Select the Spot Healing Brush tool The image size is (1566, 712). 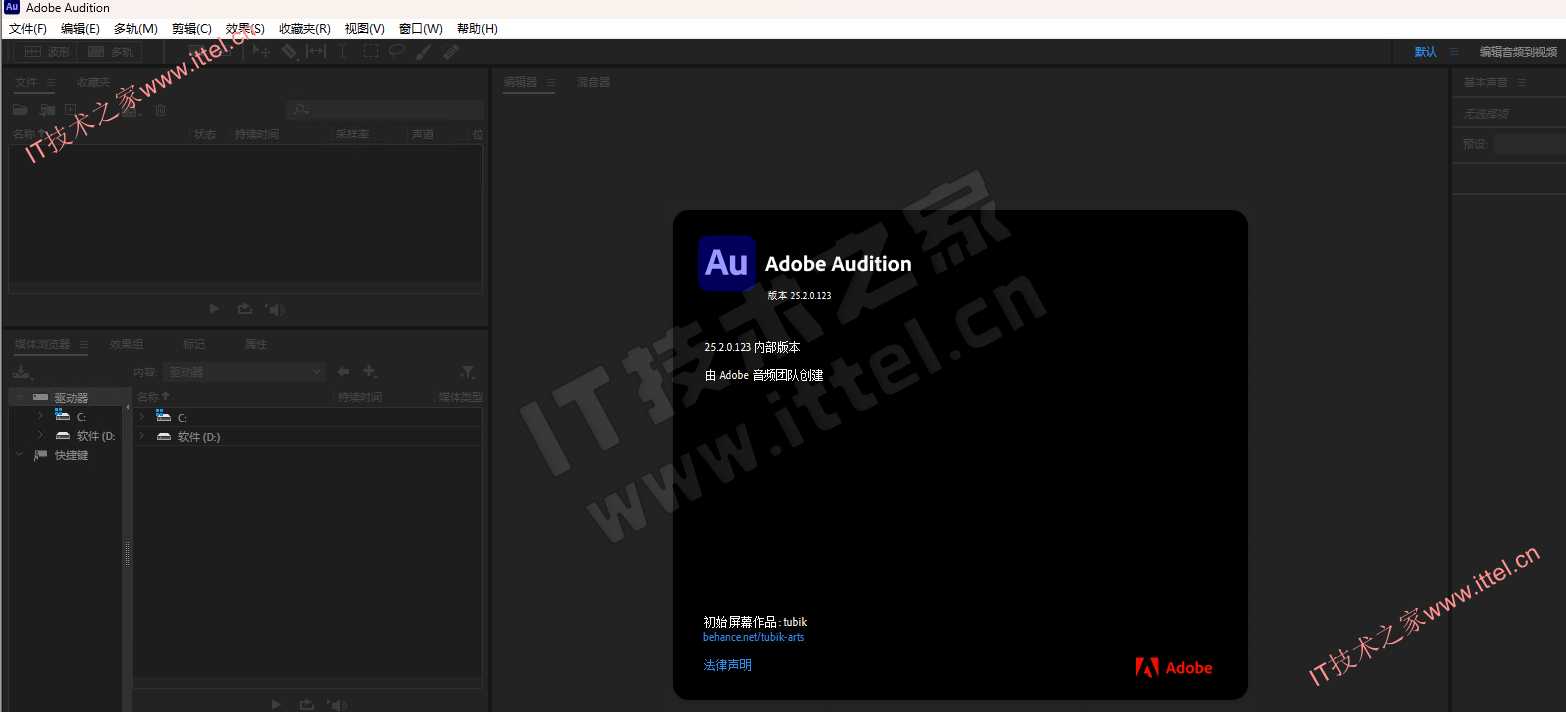[x=450, y=52]
